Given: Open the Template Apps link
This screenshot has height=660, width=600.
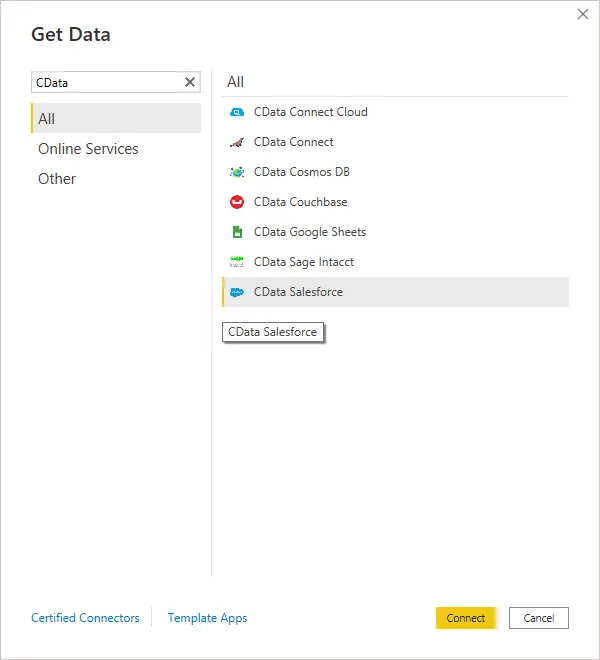Looking at the screenshot, I should pyautogui.click(x=207, y=618).
